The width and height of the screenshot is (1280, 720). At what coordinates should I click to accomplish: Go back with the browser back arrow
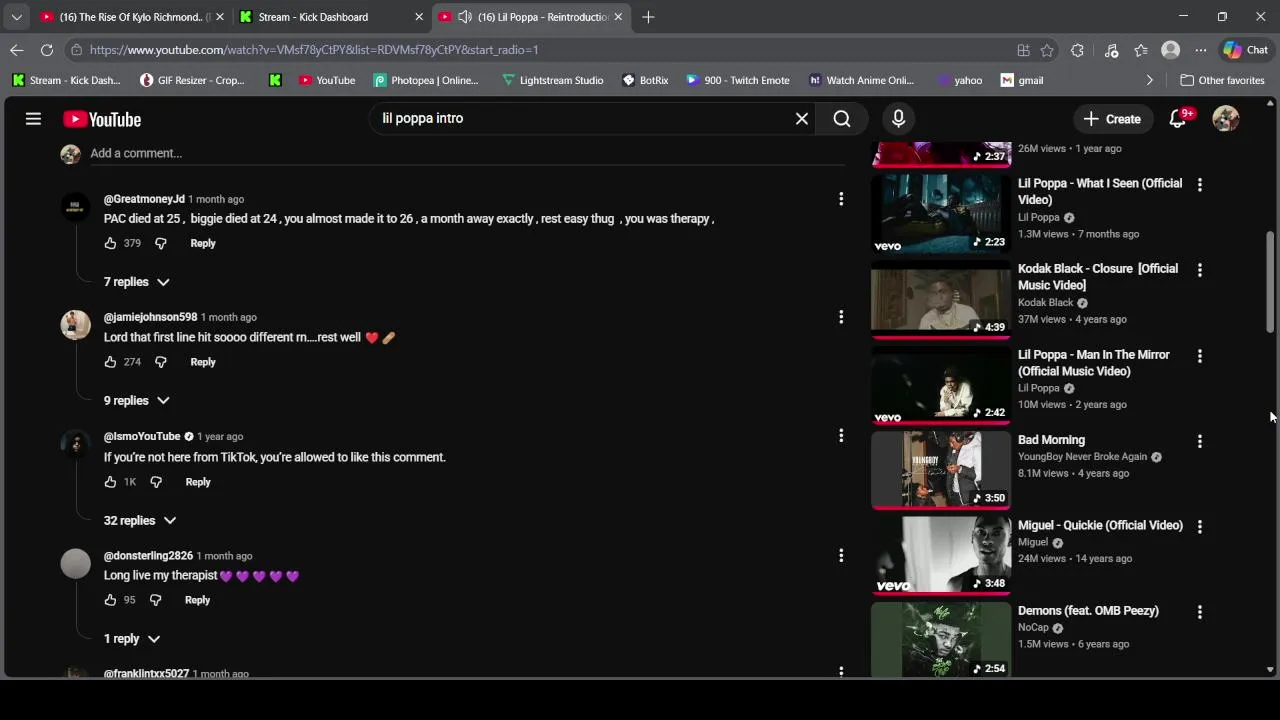(17, 50)
